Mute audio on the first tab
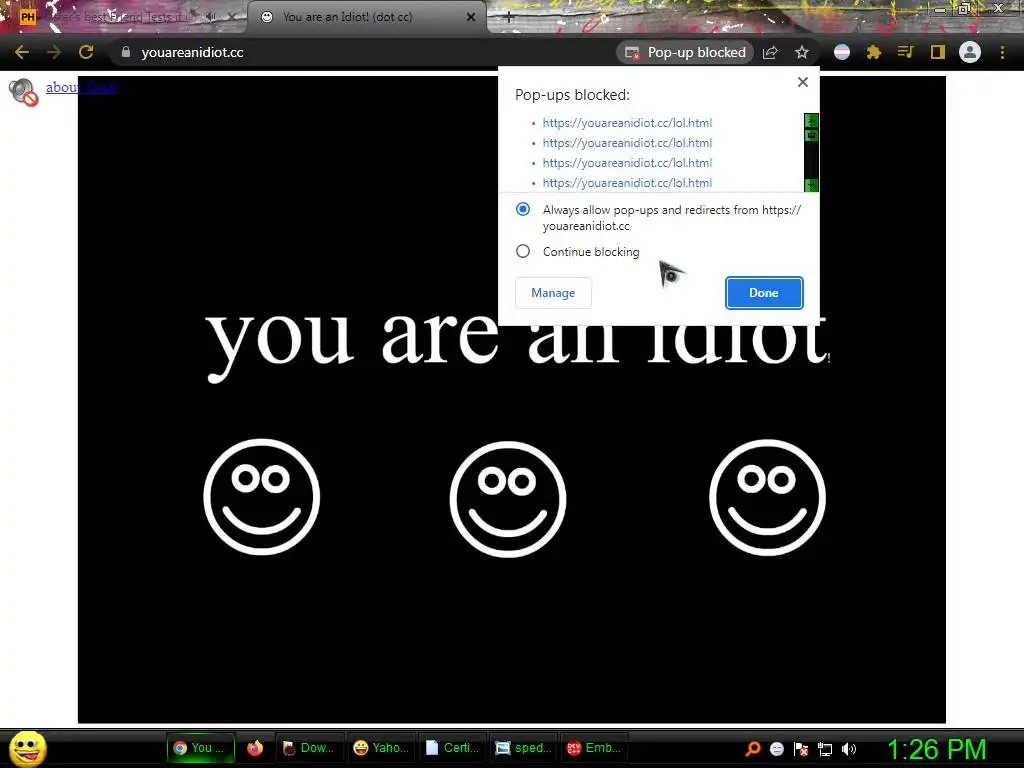This screenshot has width=1024, height=768. tap(210, 17)
